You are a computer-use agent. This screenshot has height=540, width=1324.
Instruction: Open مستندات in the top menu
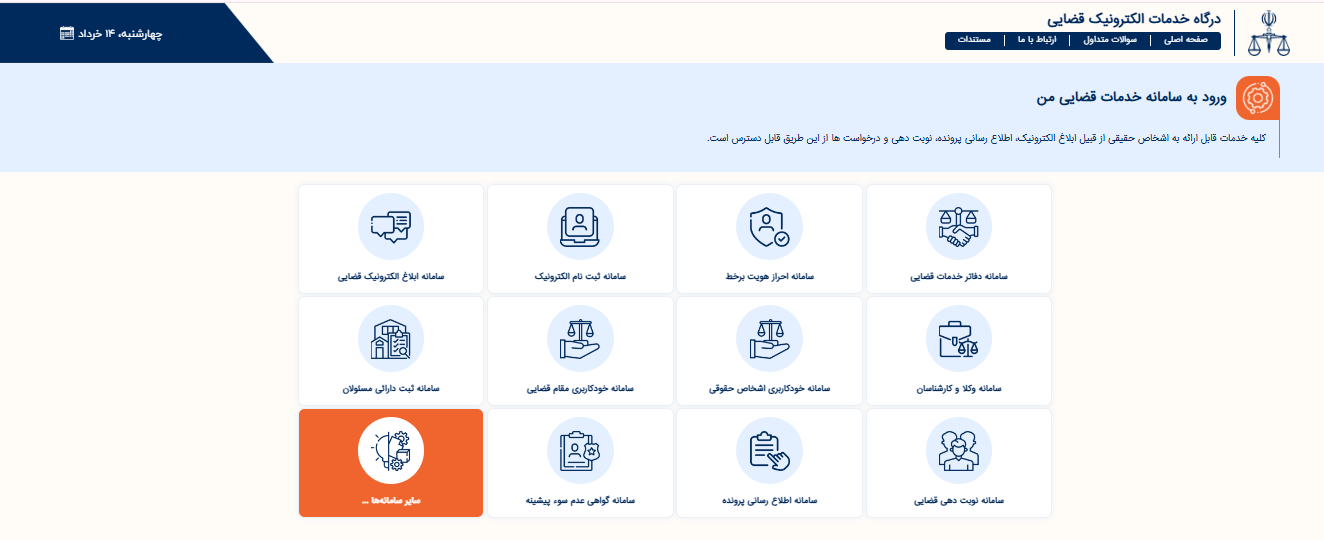point(974,40)
